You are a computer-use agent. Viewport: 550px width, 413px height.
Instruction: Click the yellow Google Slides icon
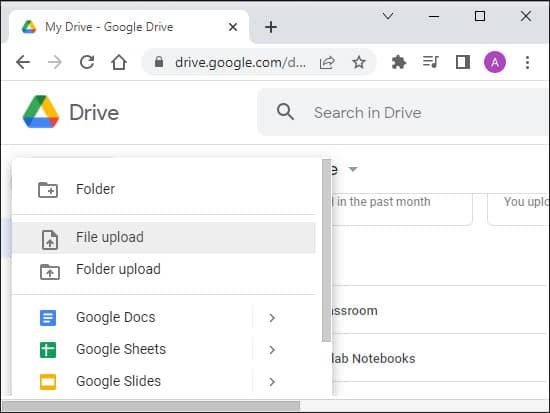pyautogui.click(x=48, y=382)
